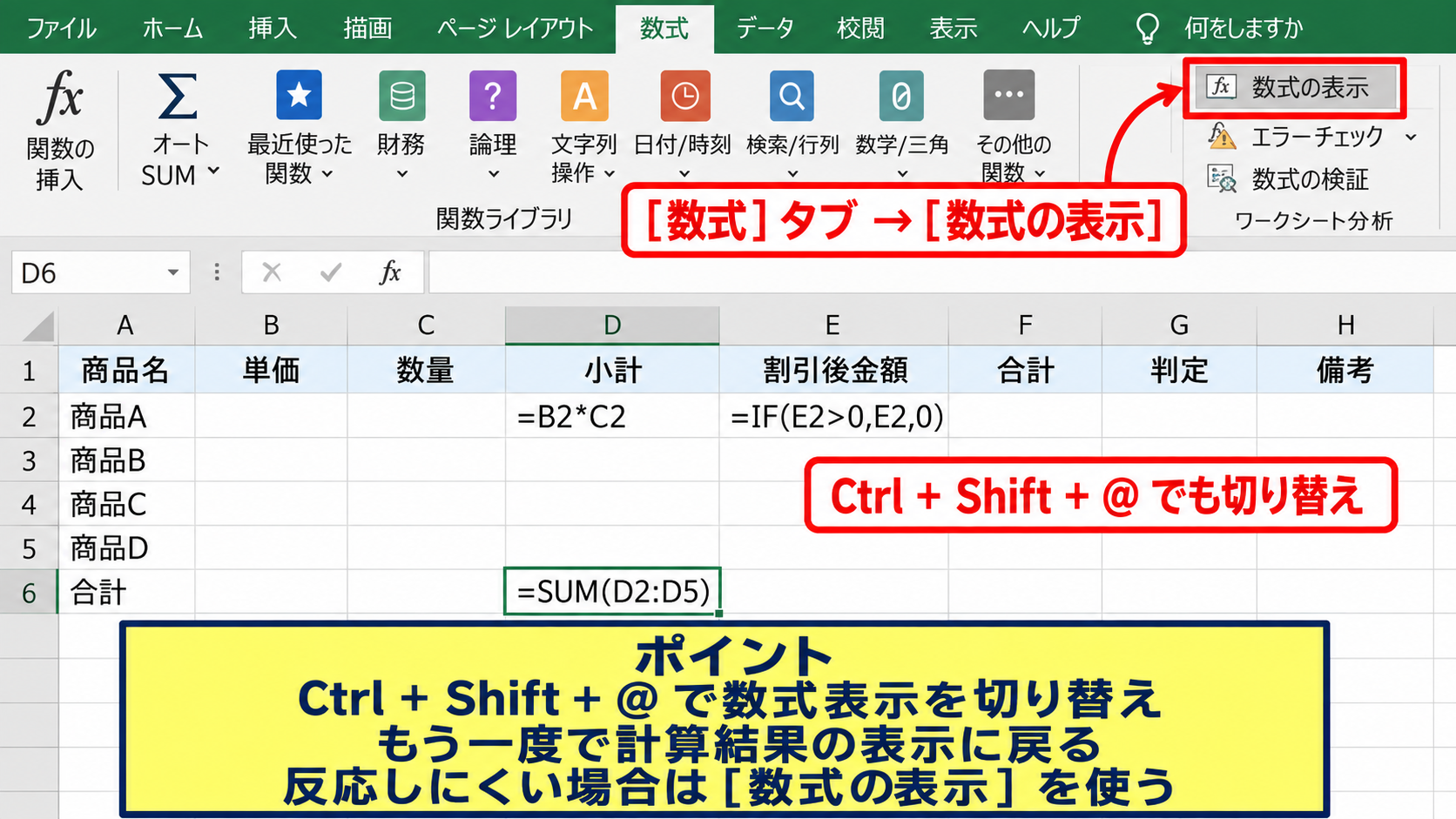Screen dimensions: 1456x819
Task: Click the formula bar fx icon
Action: pyautogui.click(x=390, y=272)
